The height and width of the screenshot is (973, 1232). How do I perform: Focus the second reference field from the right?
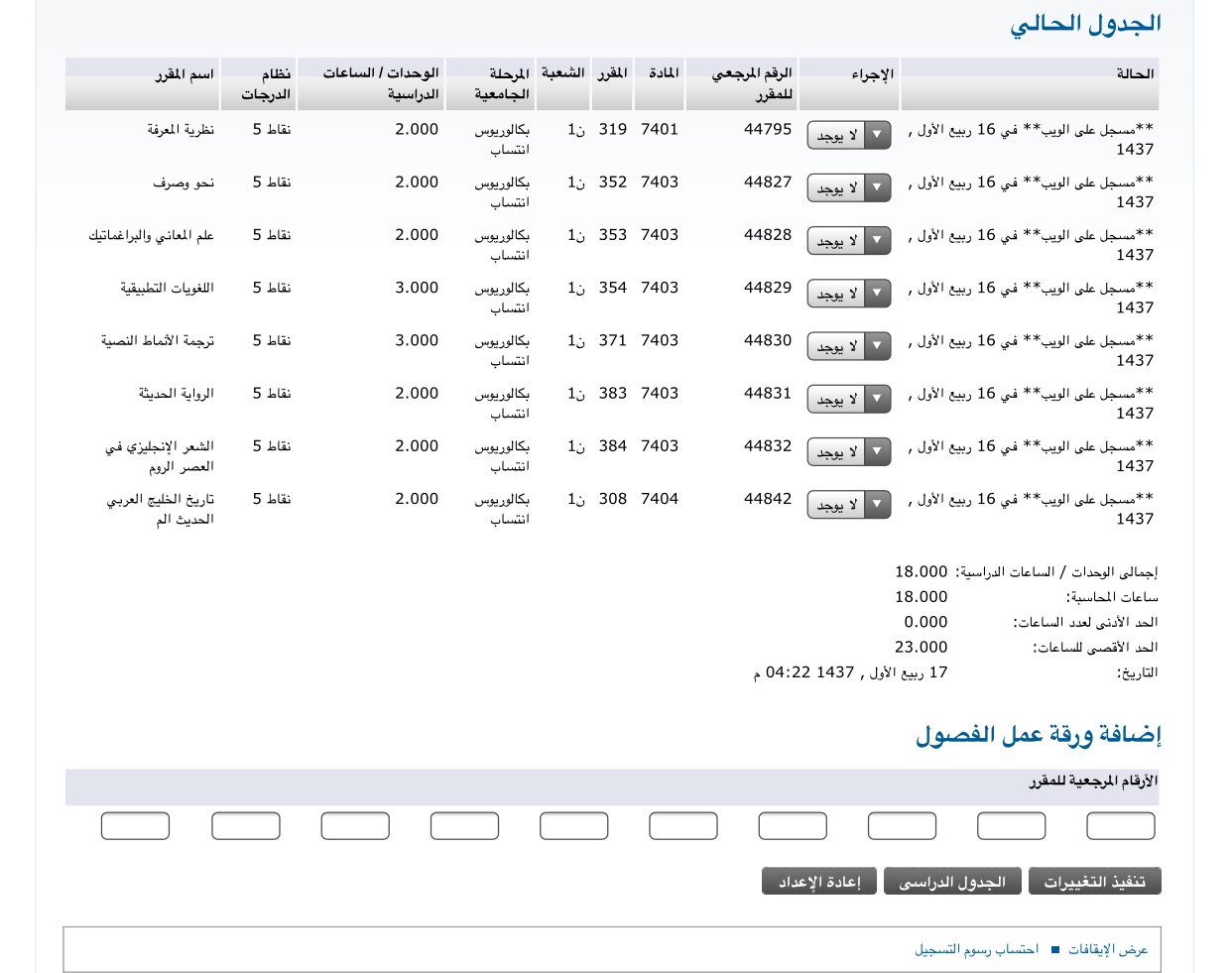pos(1011,826)
